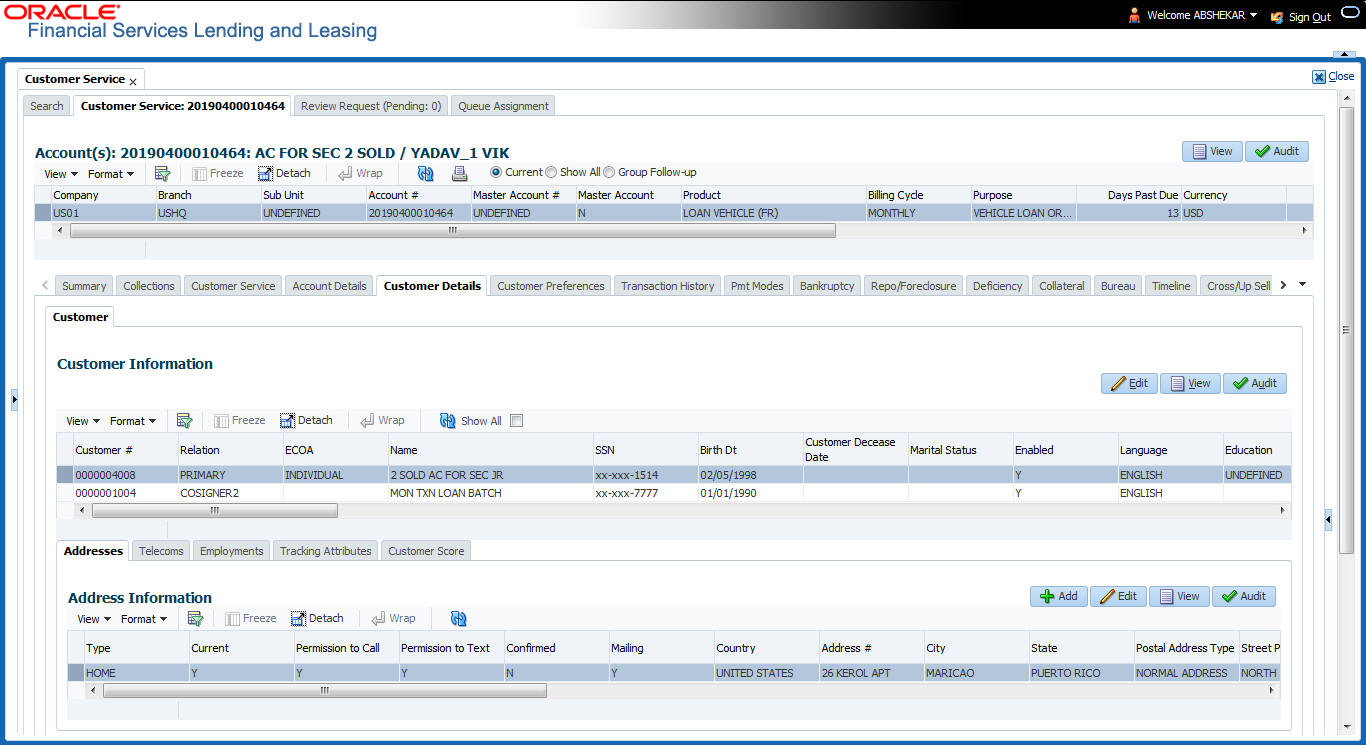Click the Account(s) Audit button

click(x=1277, y=151)
